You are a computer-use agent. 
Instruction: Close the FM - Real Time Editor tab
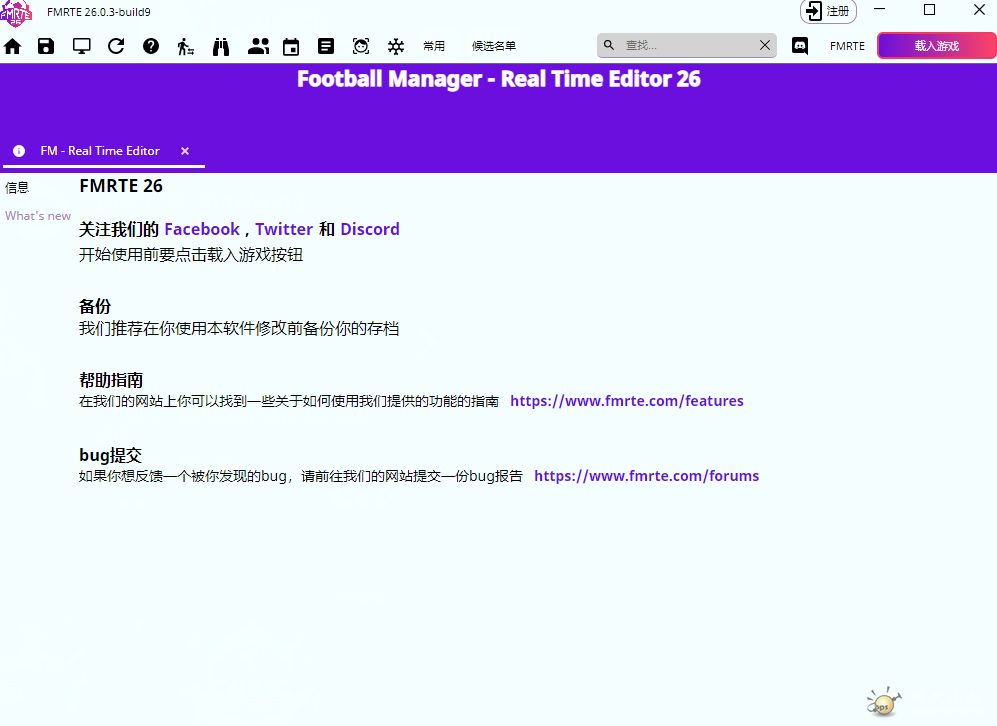click(185, 151)
